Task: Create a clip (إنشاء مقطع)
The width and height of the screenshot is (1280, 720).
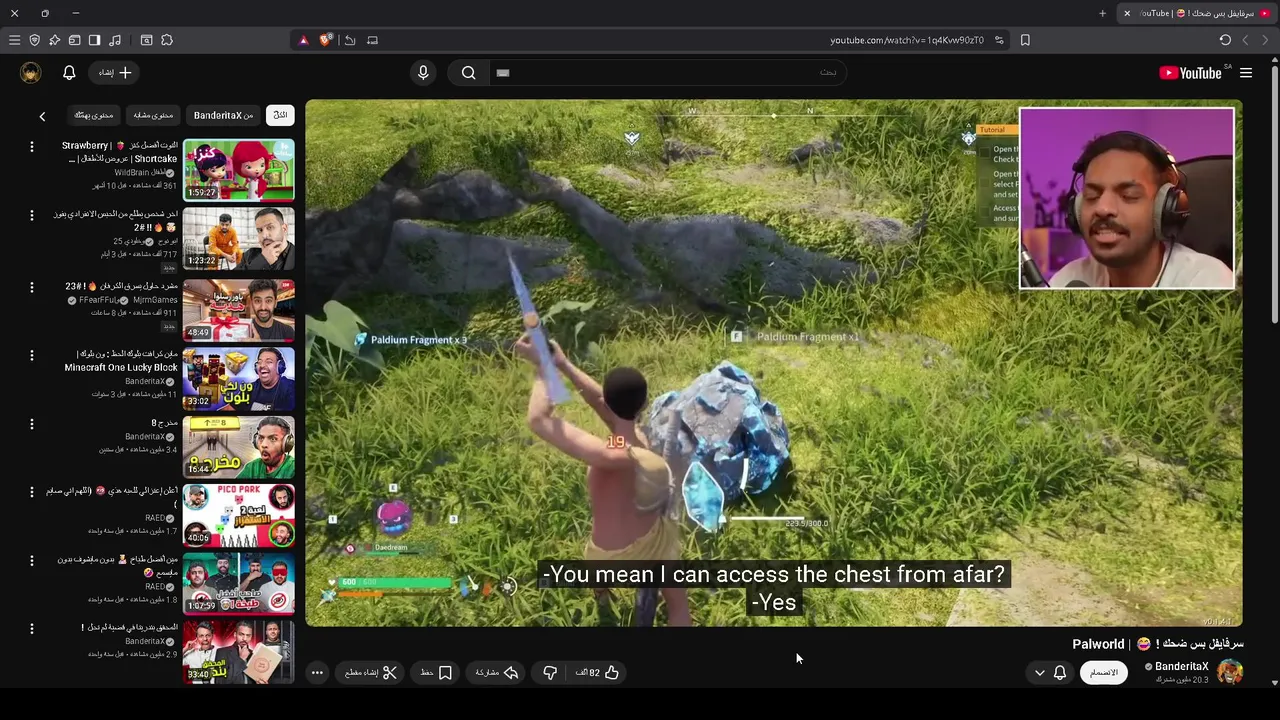Action: click(371, 673)
